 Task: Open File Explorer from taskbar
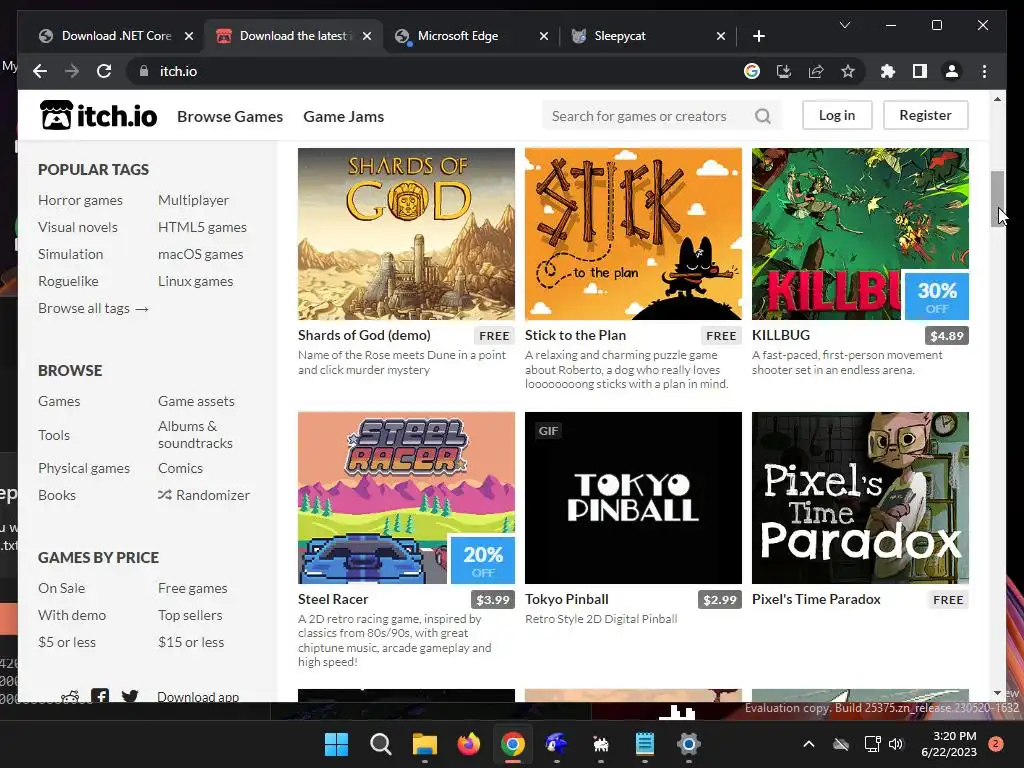(424, 744)
